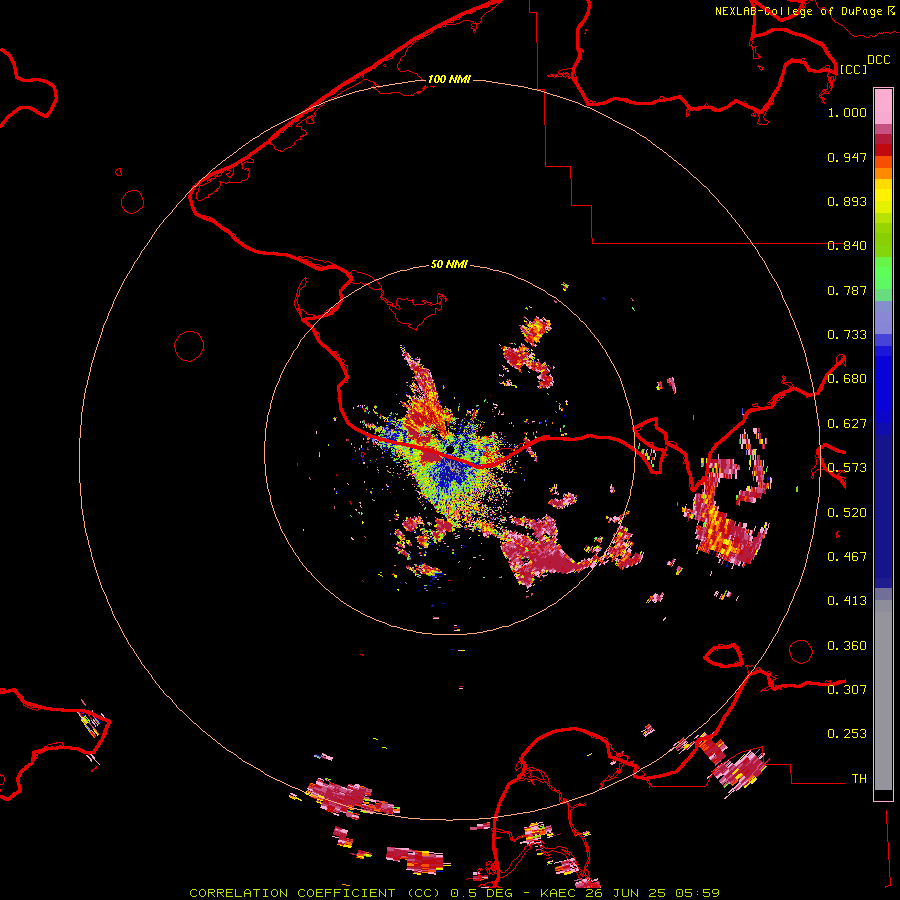Click the 0.520 legend value

(847, 513)
